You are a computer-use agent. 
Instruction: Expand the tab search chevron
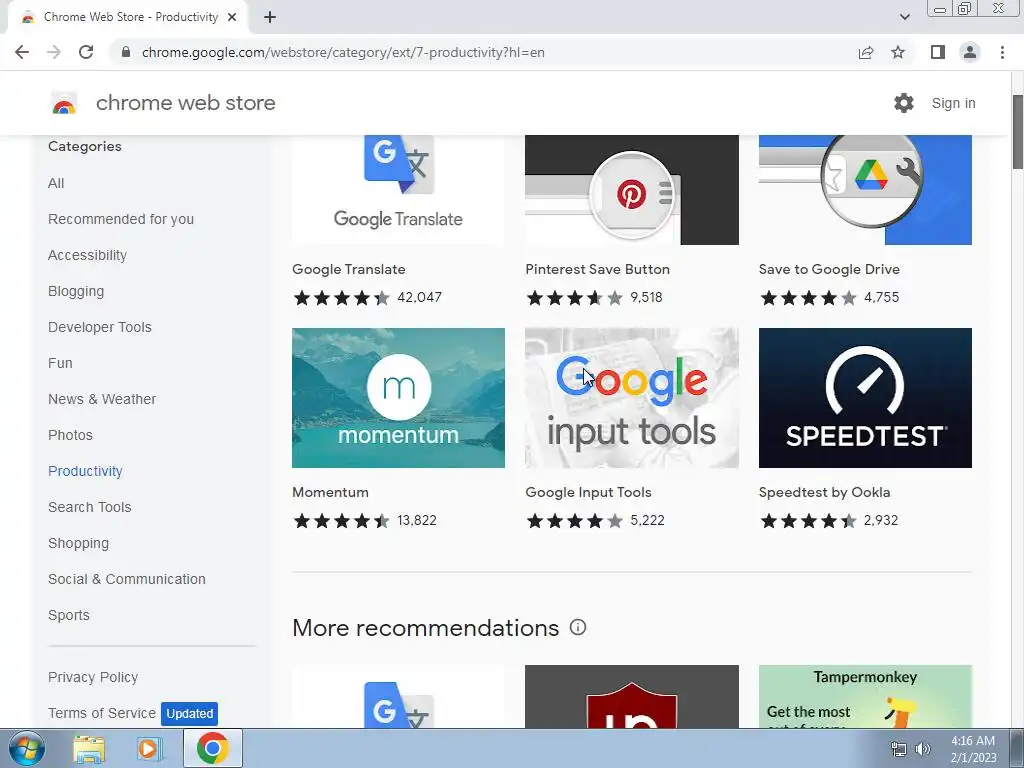(x=904, y=17)
